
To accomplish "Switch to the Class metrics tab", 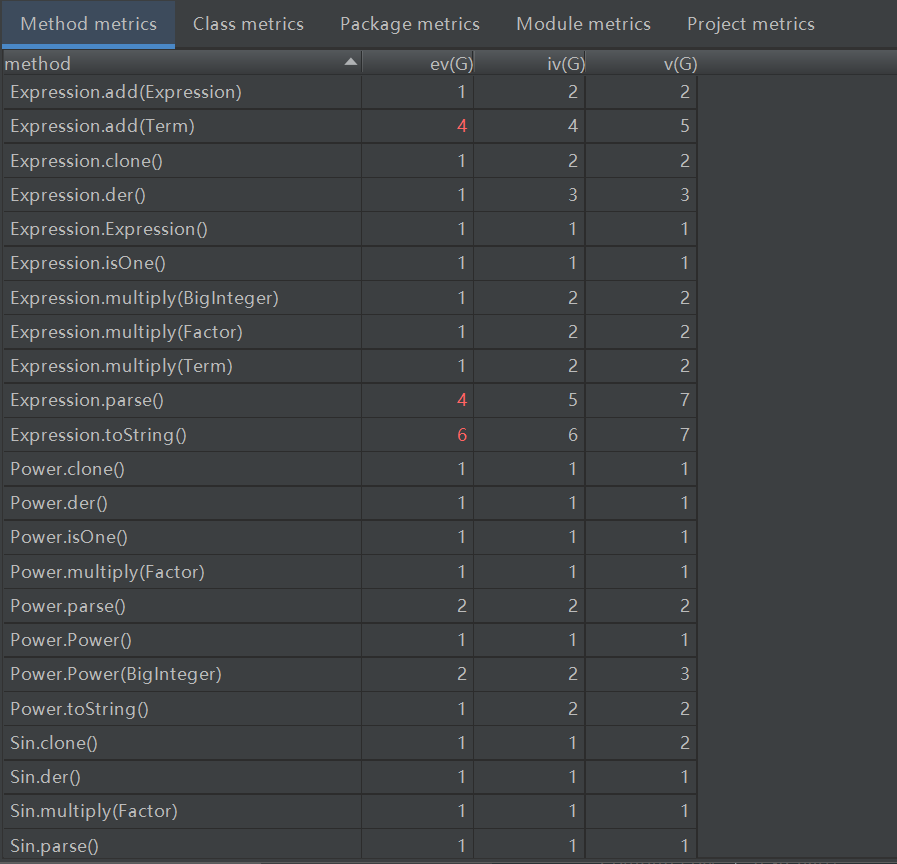I will pos(248,24).
